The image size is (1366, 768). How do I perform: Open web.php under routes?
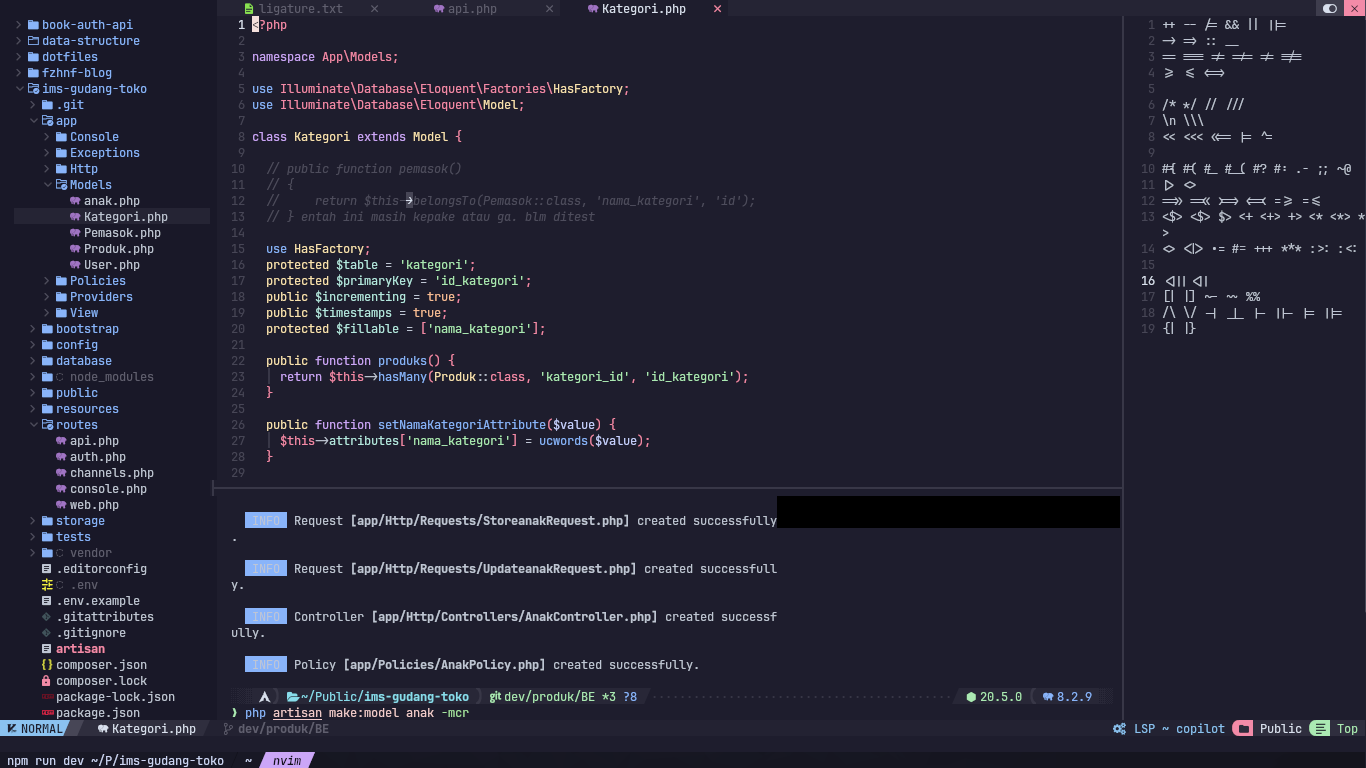point(94,505)
